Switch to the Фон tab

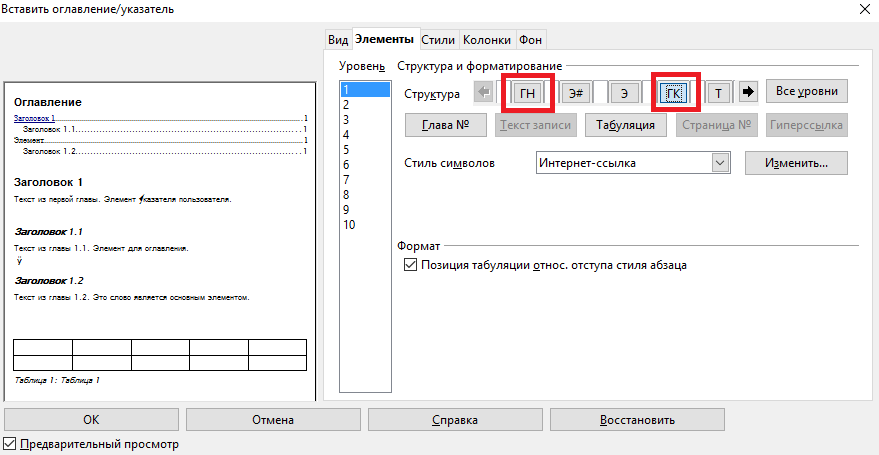pyautogui.click(x=530, y=40)
